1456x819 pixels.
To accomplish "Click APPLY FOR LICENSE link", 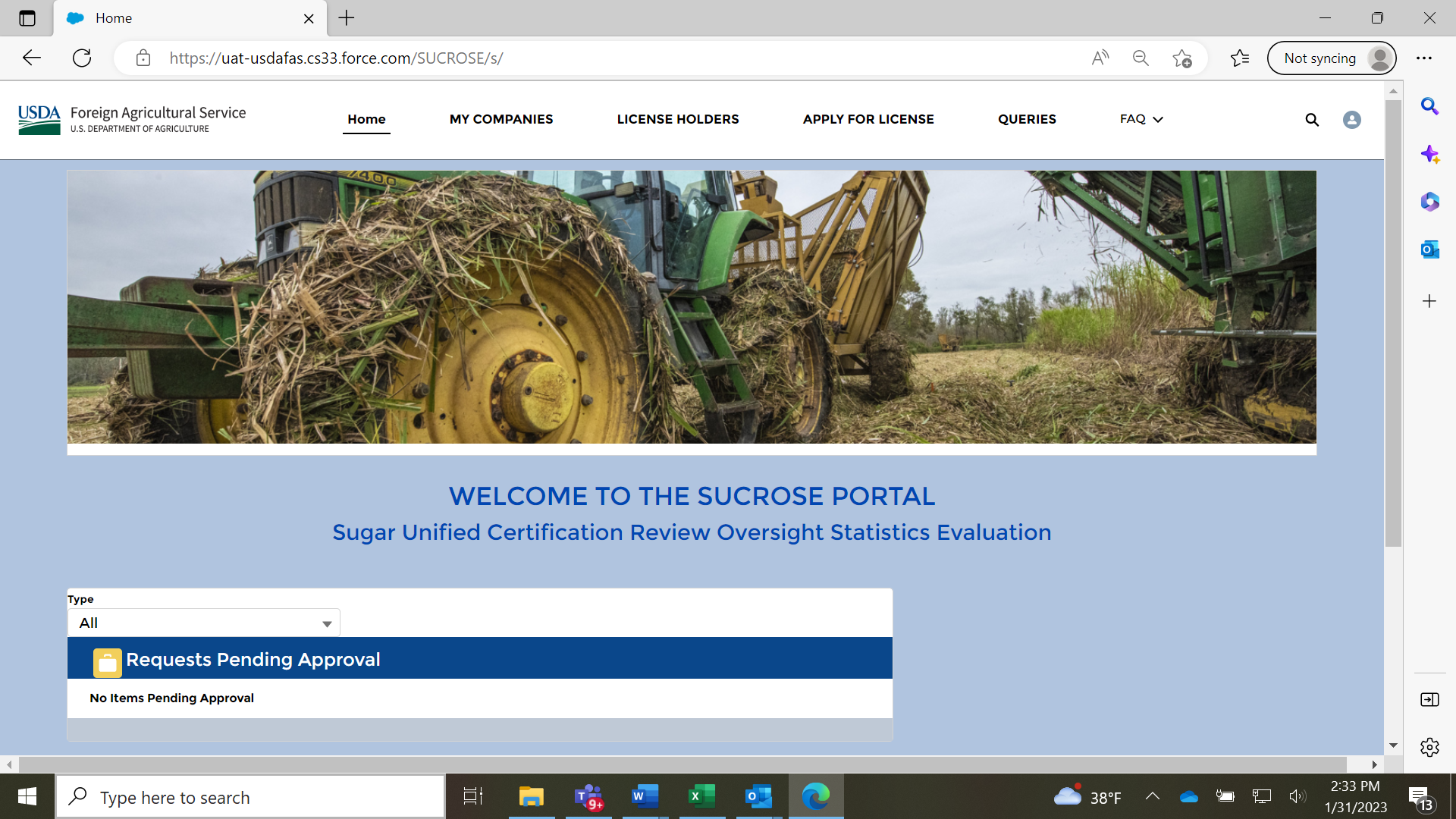I will coord(868,120).
